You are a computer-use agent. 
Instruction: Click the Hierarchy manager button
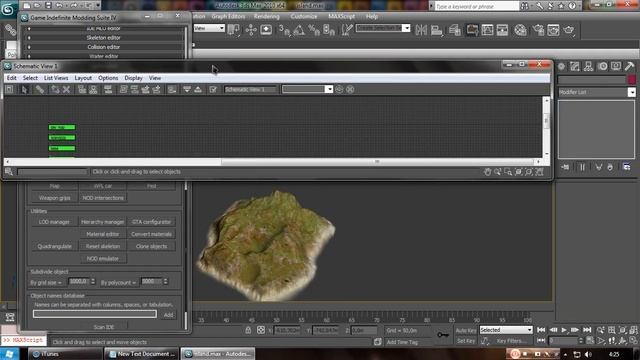point(102,222)
